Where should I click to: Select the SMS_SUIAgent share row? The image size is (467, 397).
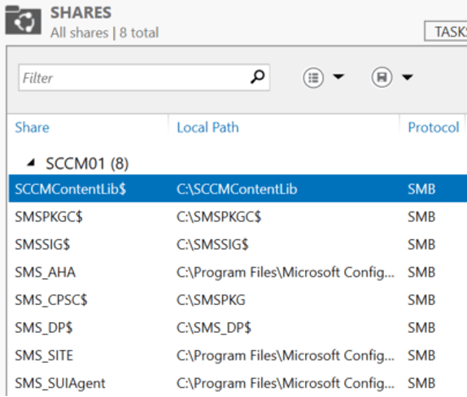click(238, 383)
